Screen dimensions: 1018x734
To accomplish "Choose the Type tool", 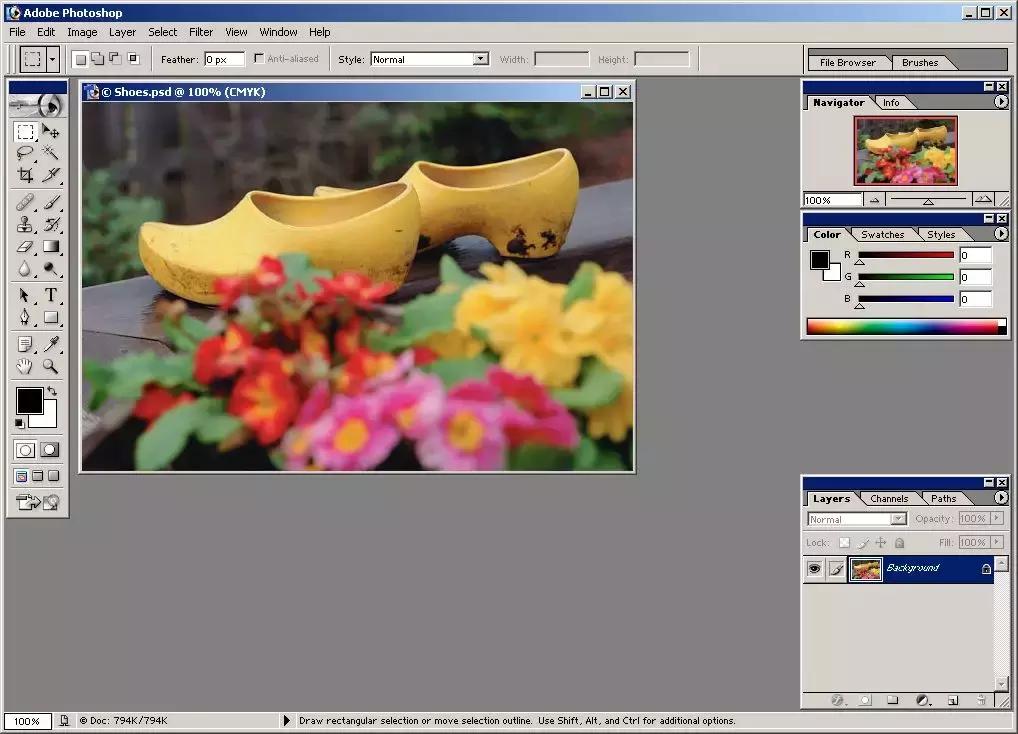I will pyautogui.click(x=50, y=295).
